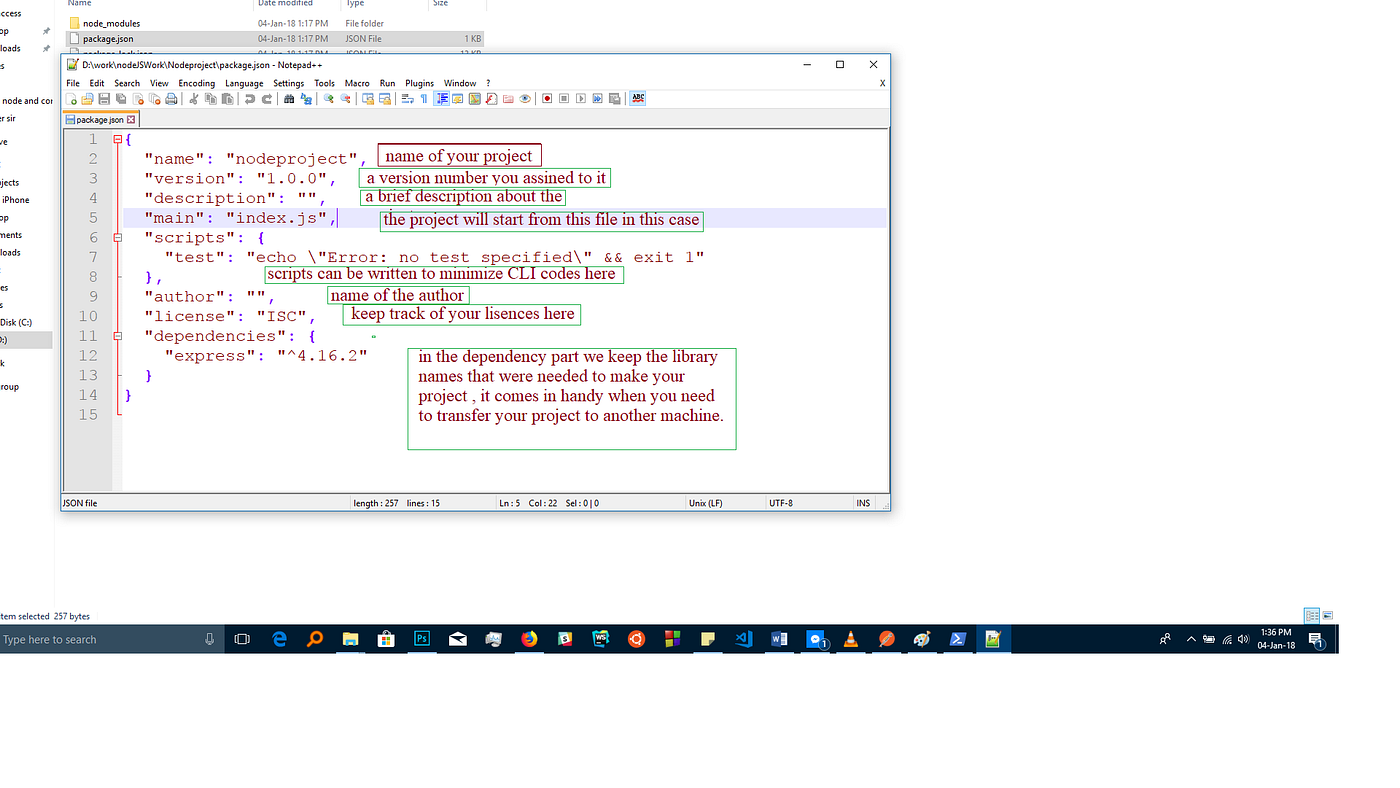Collapse the root JSON block at line 1

click(116, 138)
